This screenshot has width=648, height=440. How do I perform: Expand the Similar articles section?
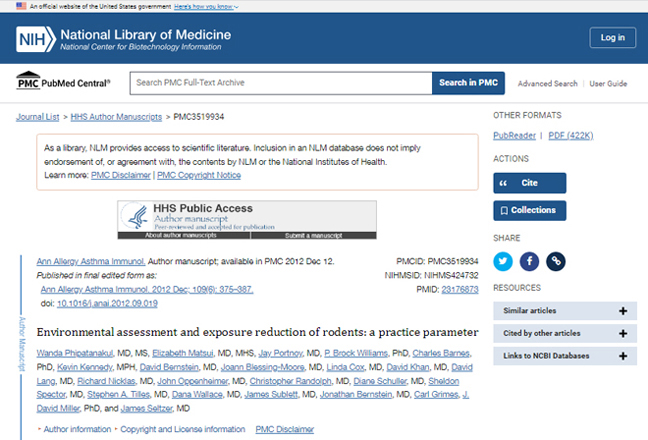click(565, 311)
